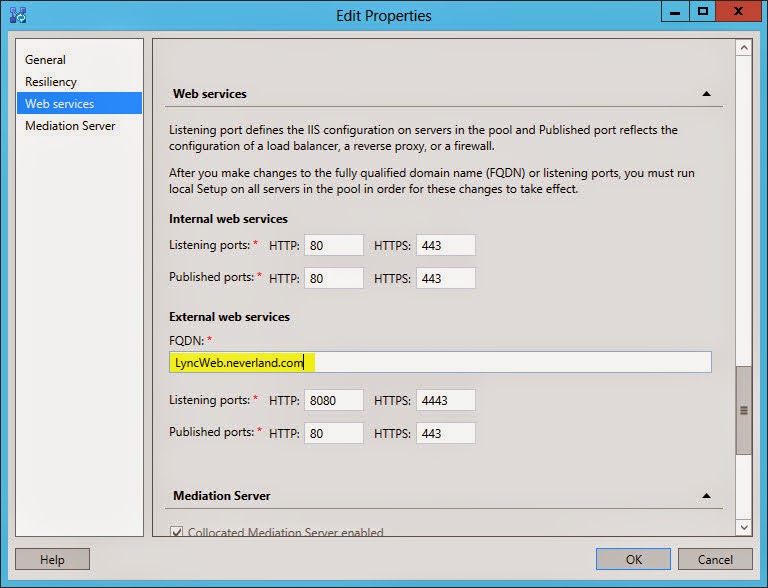768x588 pixels.
Task: Click external listening HTTPS port 4443 field
Action: point(445,400)
